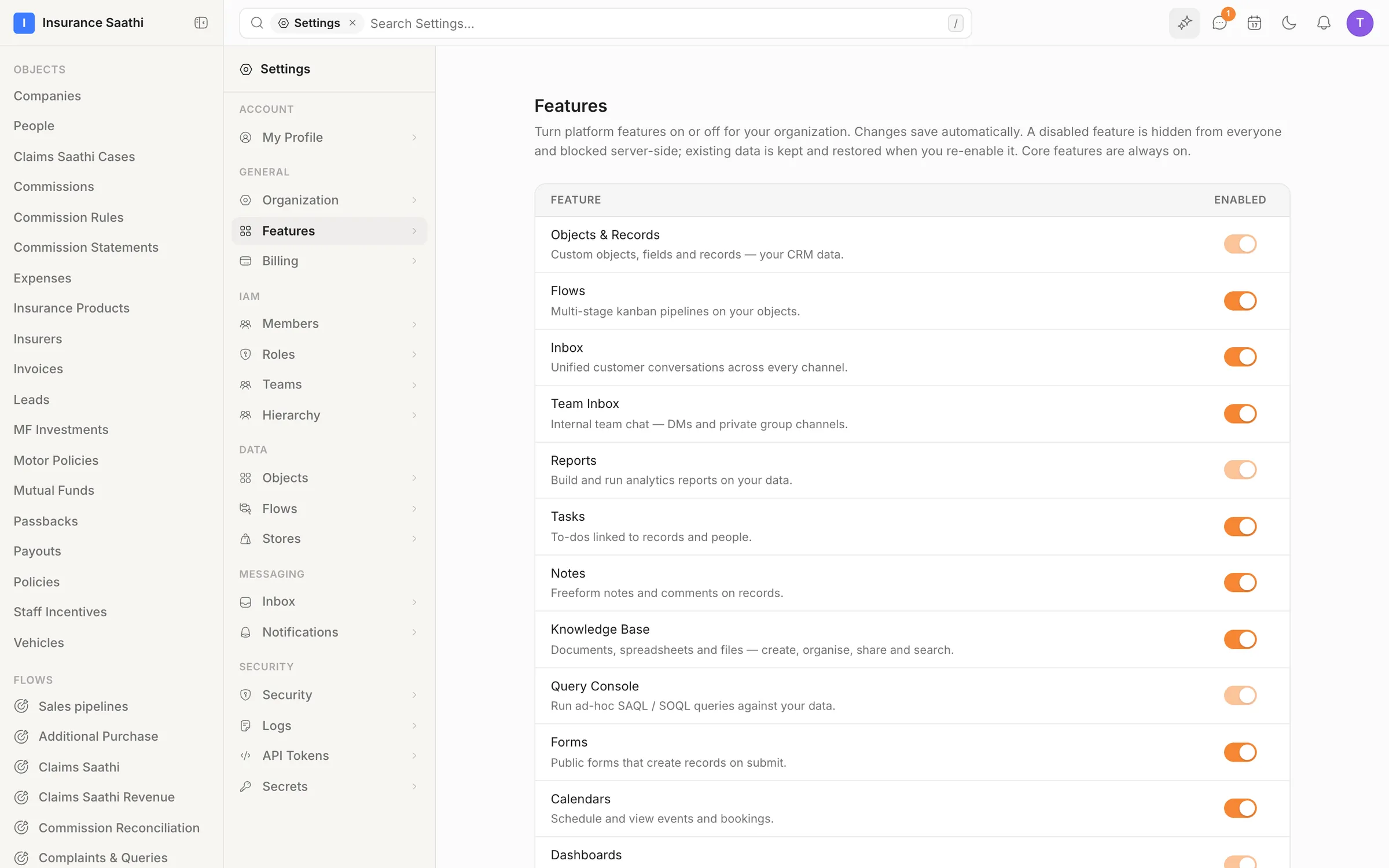Open Logs settings menu item
The image size is (1389, 868).
(x=329, y=726)
